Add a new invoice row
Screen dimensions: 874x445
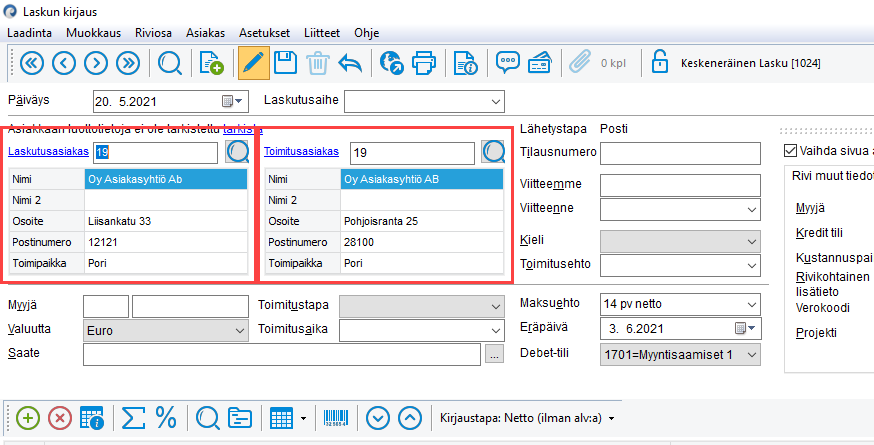pos(28,418)
